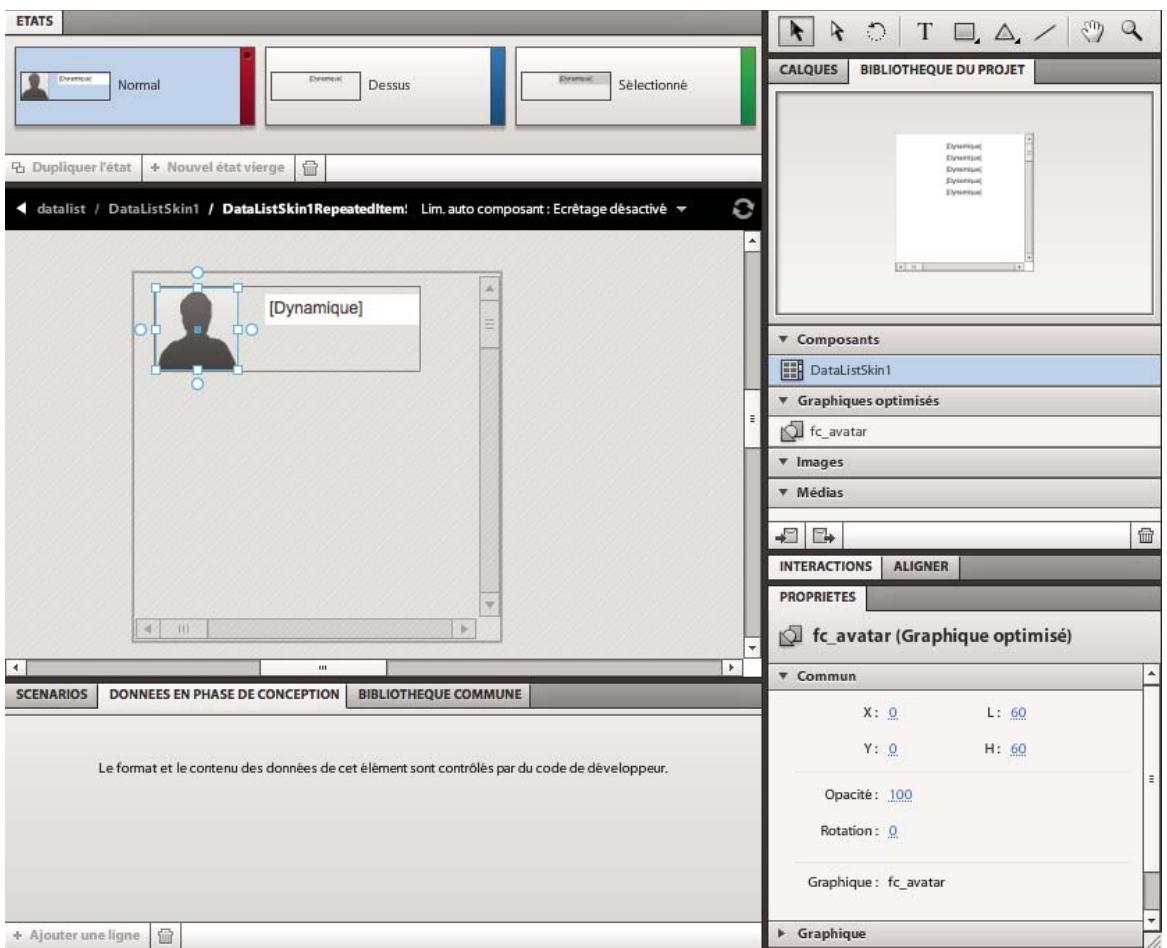The height and width of the screenshot is (948, 1167).
Task: Go back using the breadcrumb arrow
Action: 21,208
